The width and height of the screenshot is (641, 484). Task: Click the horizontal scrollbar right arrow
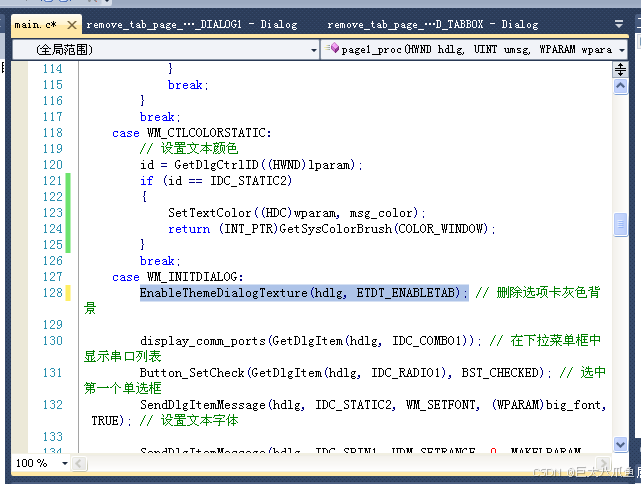click(605, 463)
